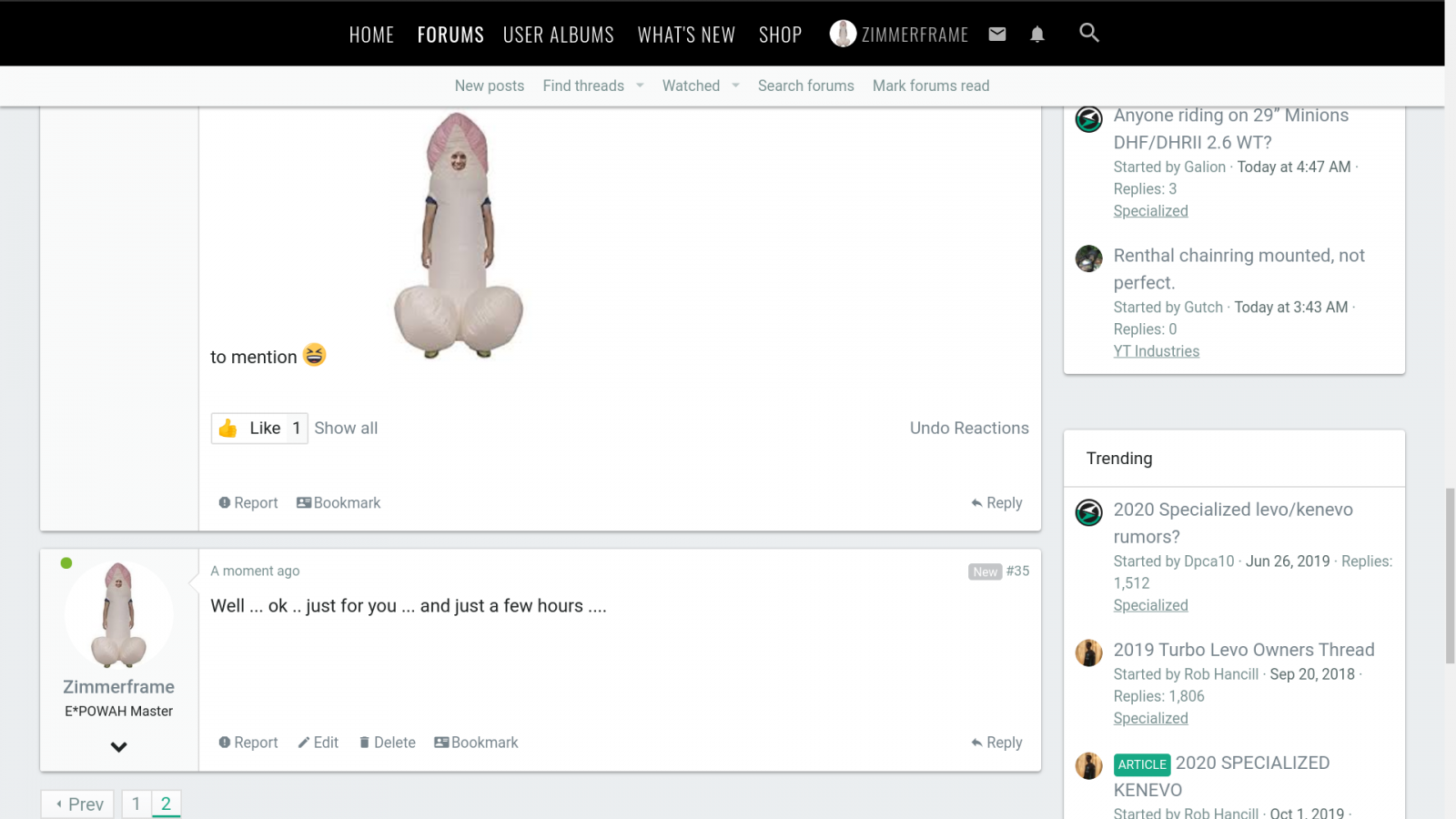Open USER ALBUMS in navigation
This screenshot has width=1456, height=819.
pos(559,35)
